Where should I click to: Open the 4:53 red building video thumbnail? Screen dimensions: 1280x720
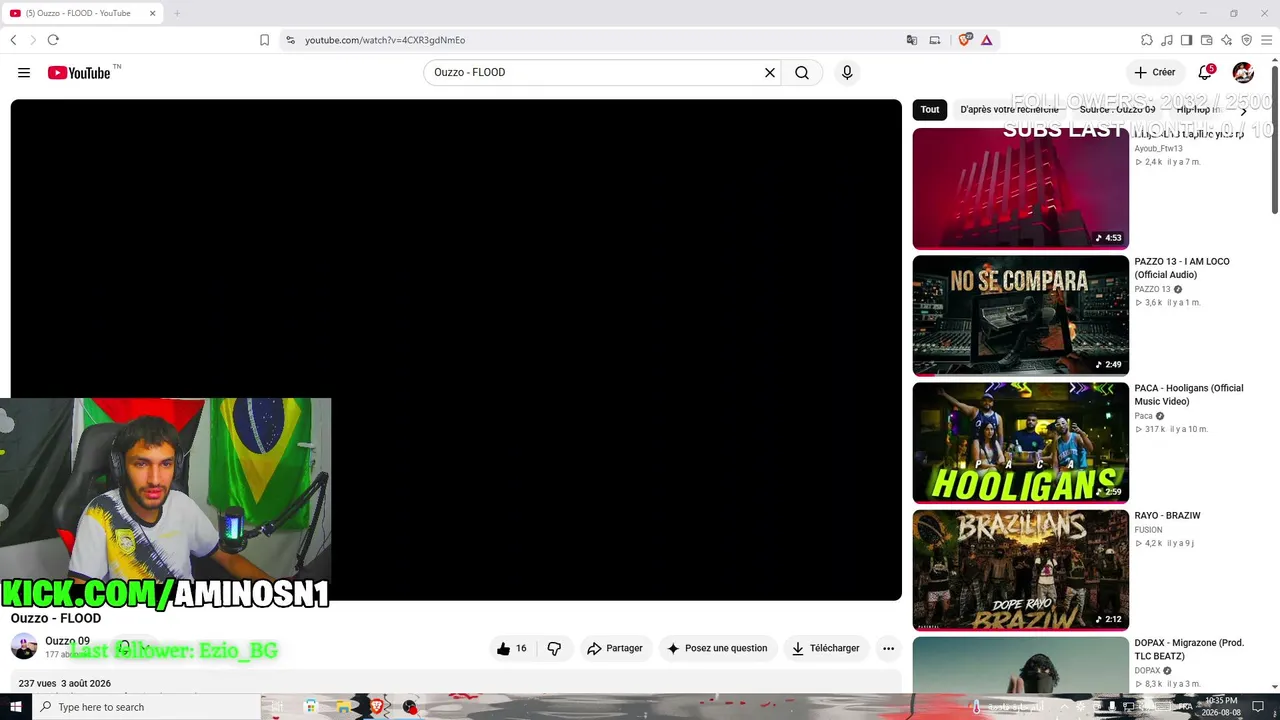[1021, 188]
